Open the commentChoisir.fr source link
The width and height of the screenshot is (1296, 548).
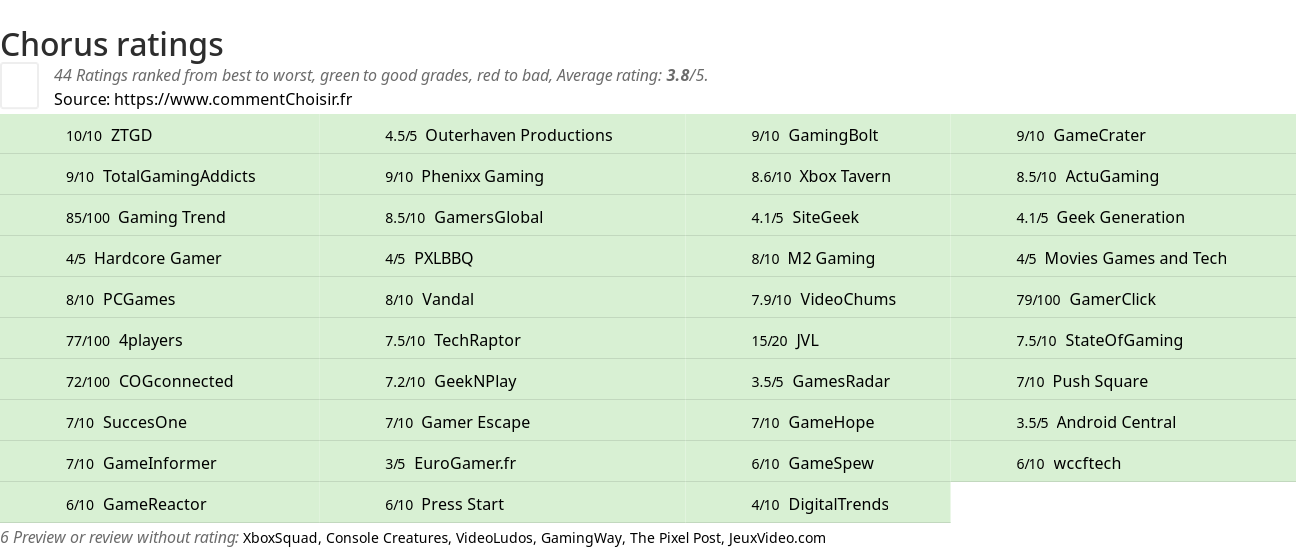click(x=232, y=99)
